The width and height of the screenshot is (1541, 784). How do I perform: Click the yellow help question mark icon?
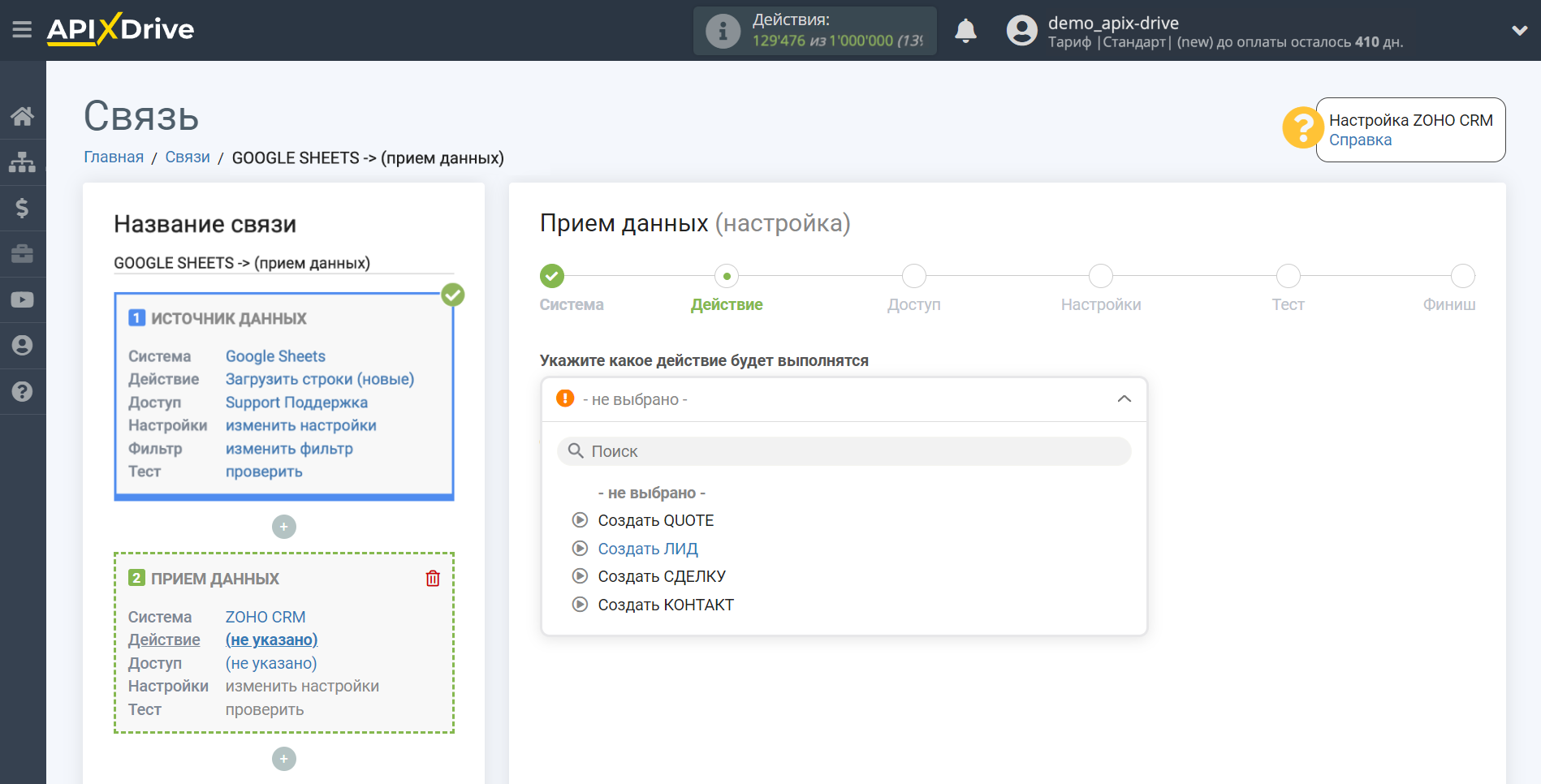1302,128
